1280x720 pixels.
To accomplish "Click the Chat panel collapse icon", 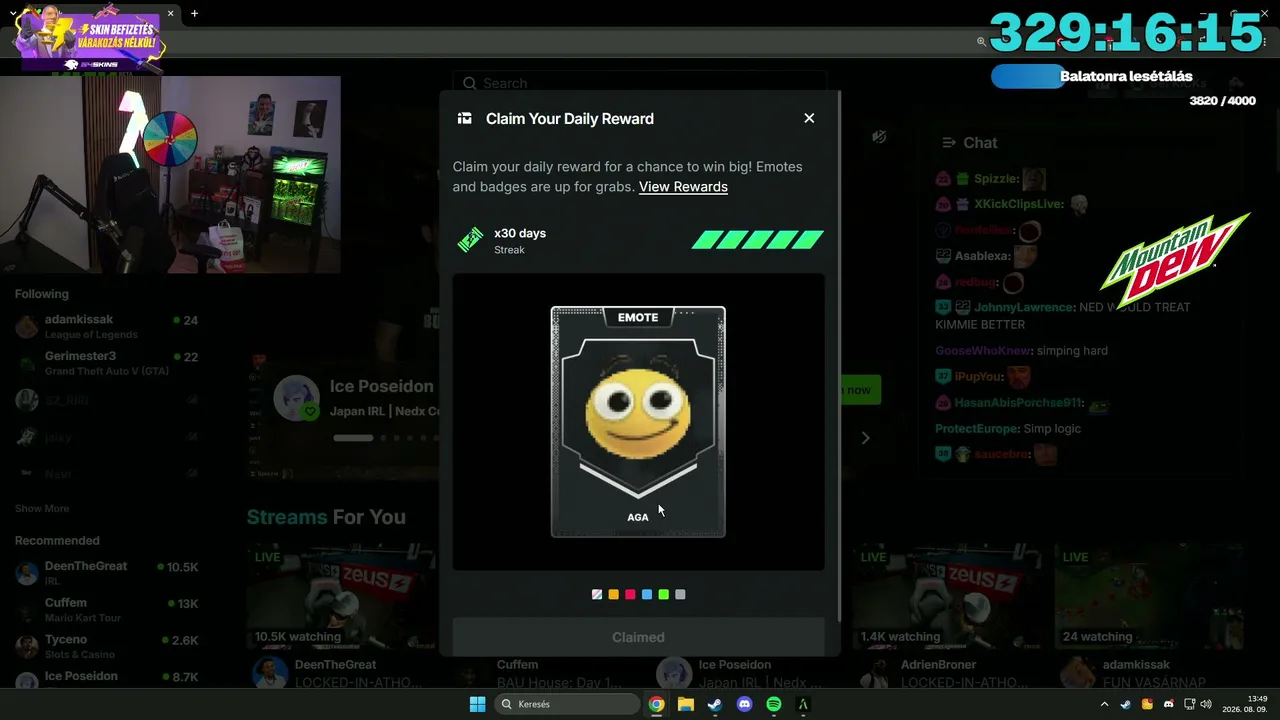I will coord(948,143).
